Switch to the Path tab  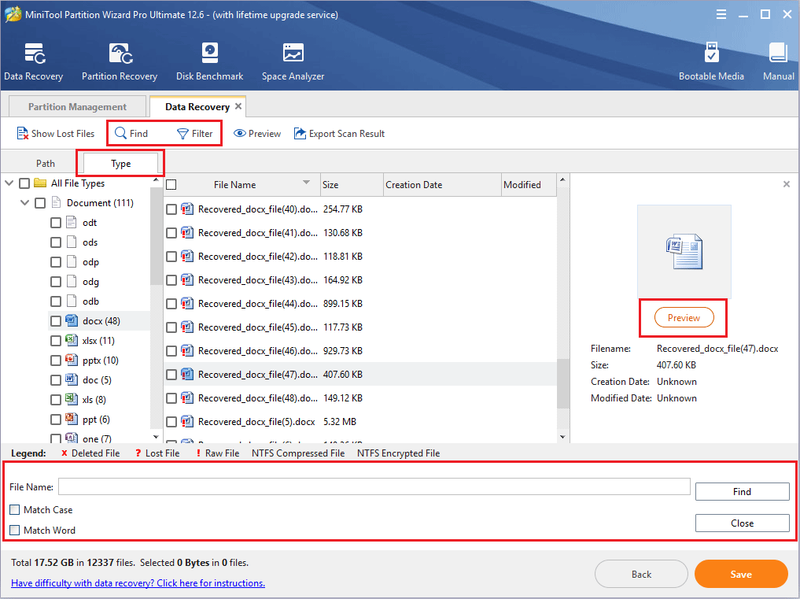[45, 163]
